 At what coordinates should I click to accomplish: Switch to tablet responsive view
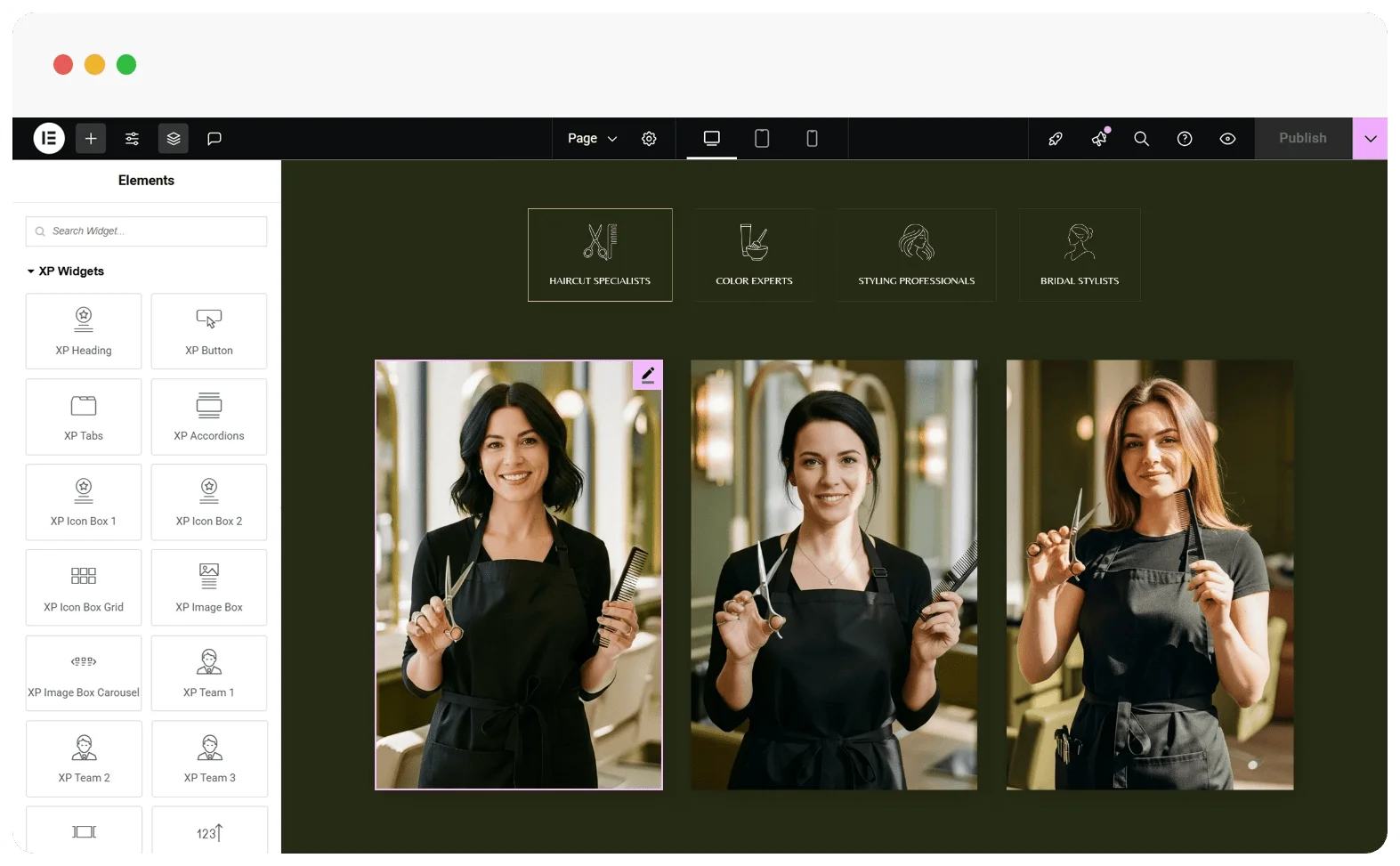tap(762, 138)
